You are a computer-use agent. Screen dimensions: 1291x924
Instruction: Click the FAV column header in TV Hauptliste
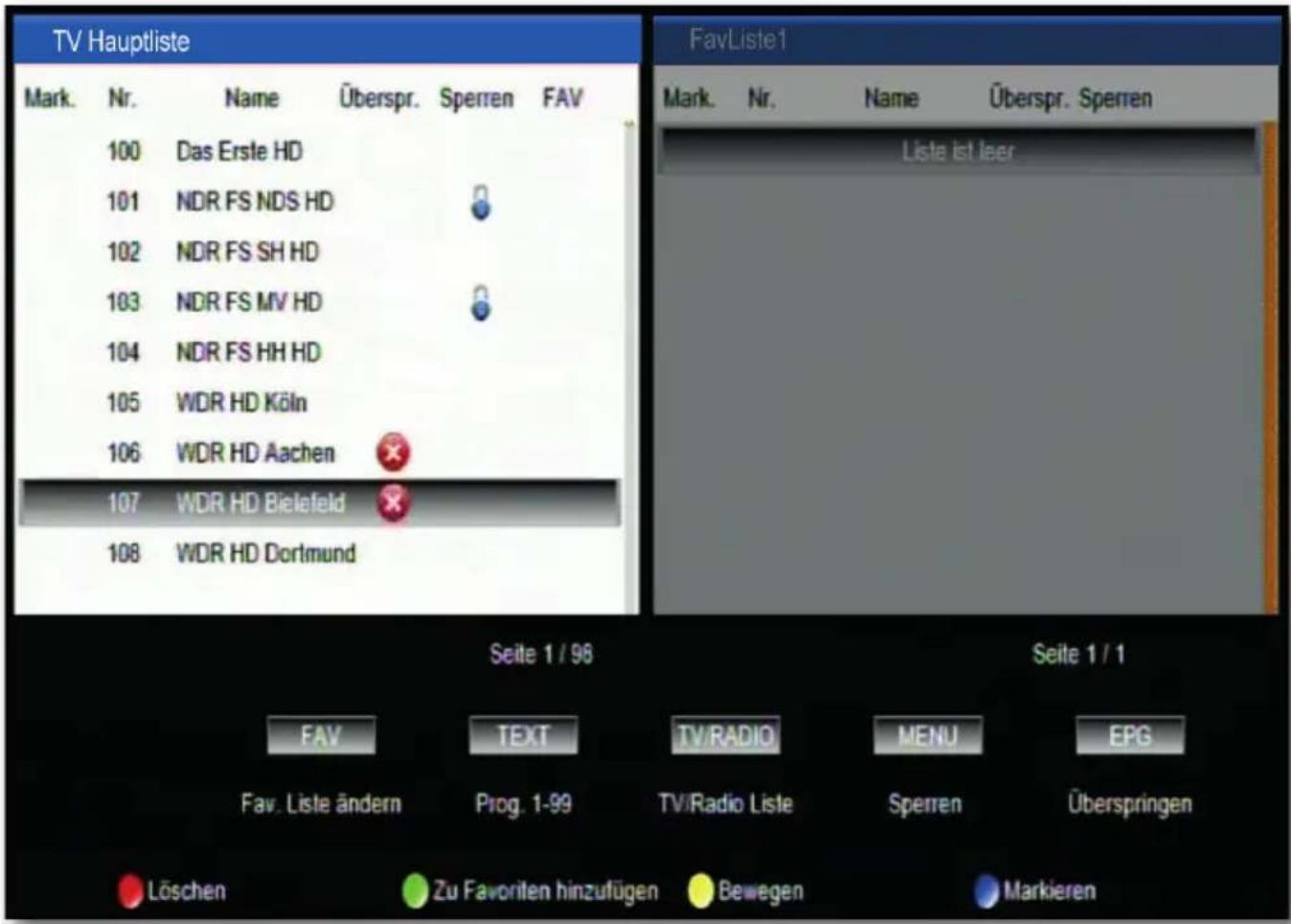[562, 98]
